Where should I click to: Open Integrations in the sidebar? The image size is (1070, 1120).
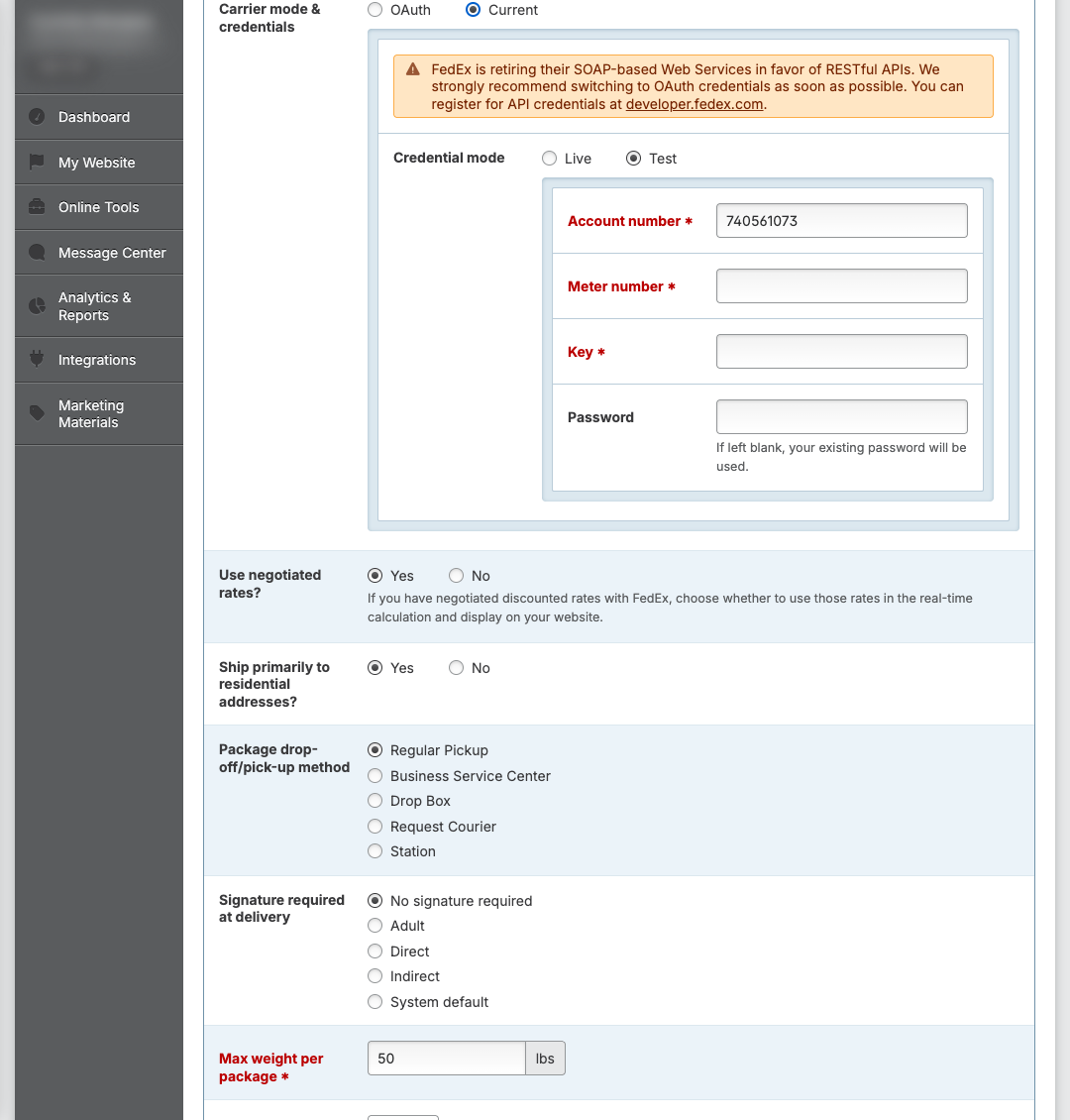click(99, 360)
